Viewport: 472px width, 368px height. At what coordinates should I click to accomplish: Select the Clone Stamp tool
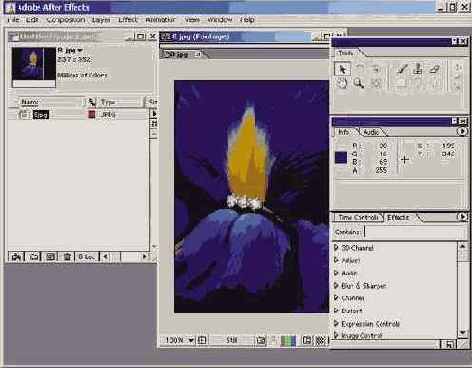[418, 69]
